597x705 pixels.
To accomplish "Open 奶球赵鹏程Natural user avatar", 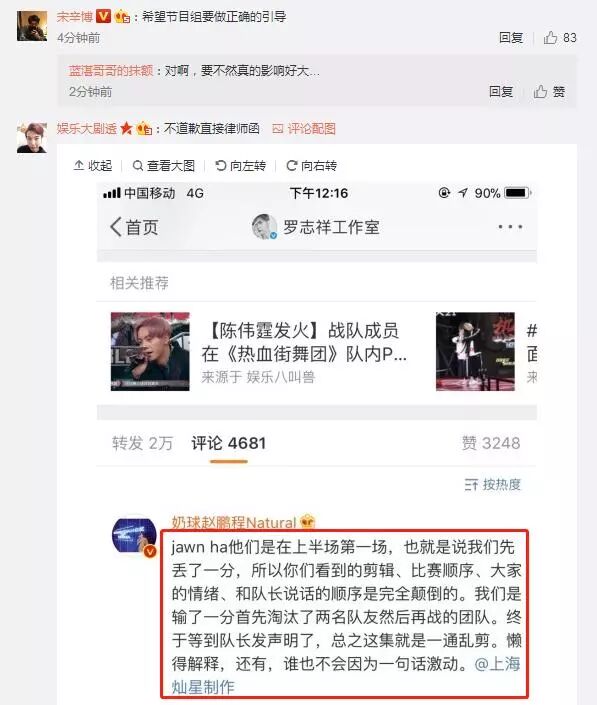I will click(x=134, y=536).
